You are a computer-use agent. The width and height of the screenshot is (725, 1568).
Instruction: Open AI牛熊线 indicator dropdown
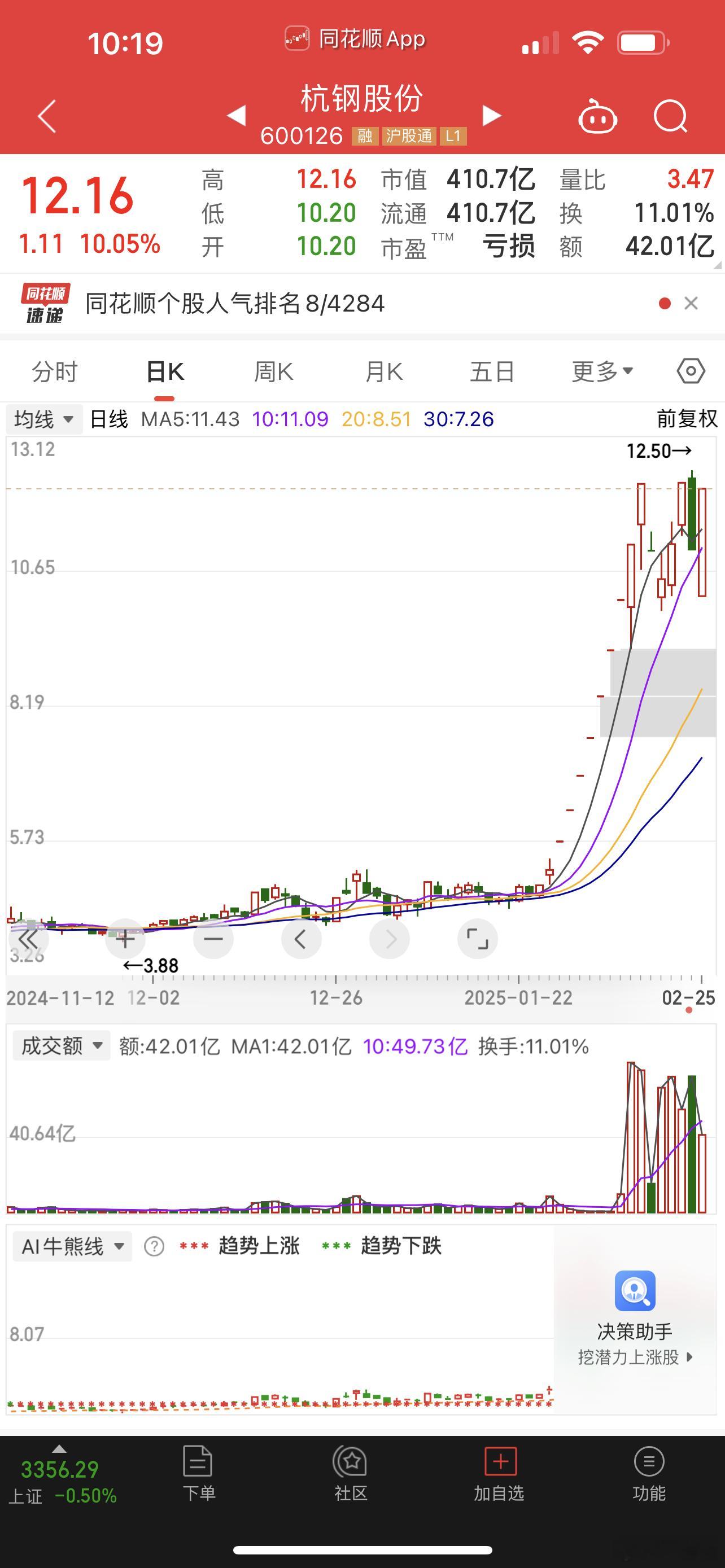tap(72, 1246)
